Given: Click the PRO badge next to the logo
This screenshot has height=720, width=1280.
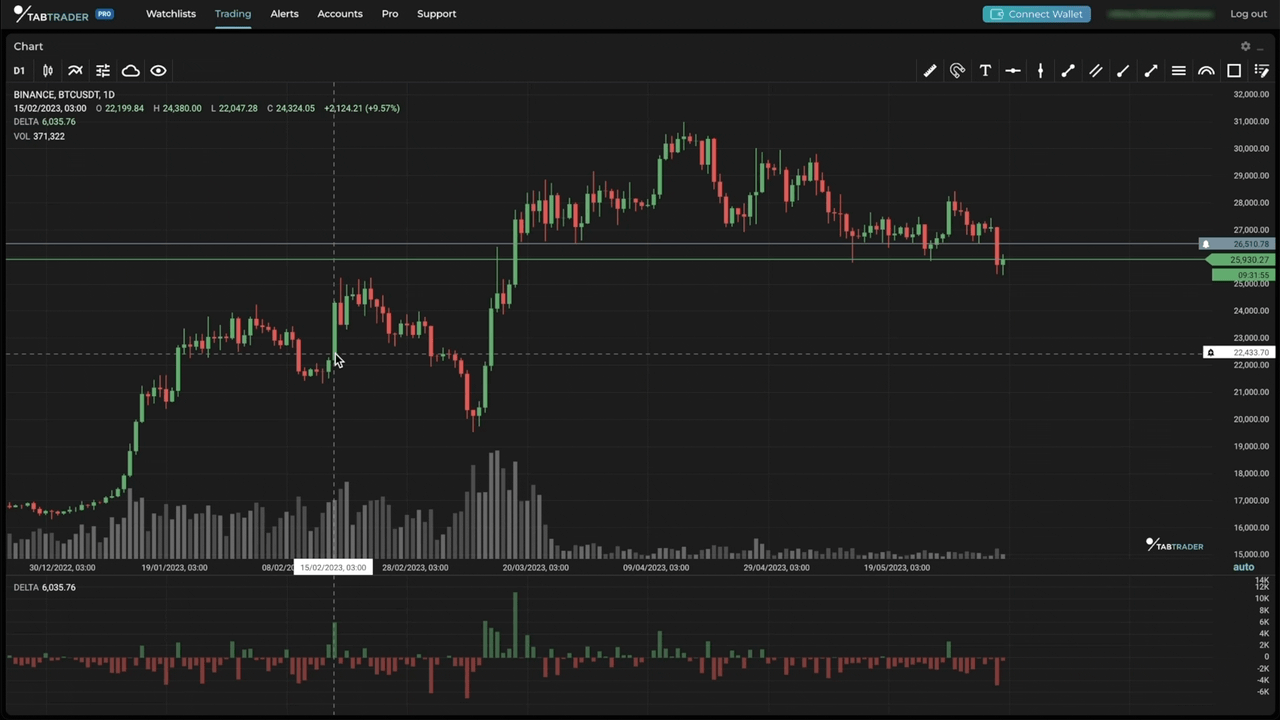Looking at the screenshot, I should [x=104, y=13].
